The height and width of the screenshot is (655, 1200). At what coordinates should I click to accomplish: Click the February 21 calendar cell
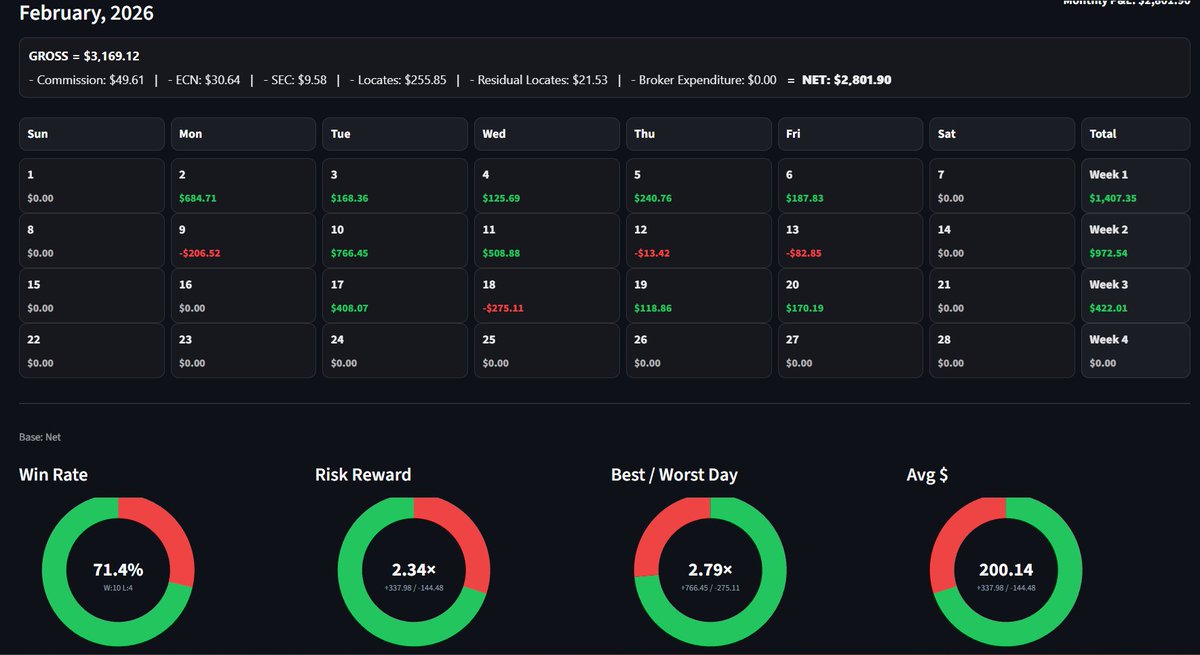[1003, 295]
